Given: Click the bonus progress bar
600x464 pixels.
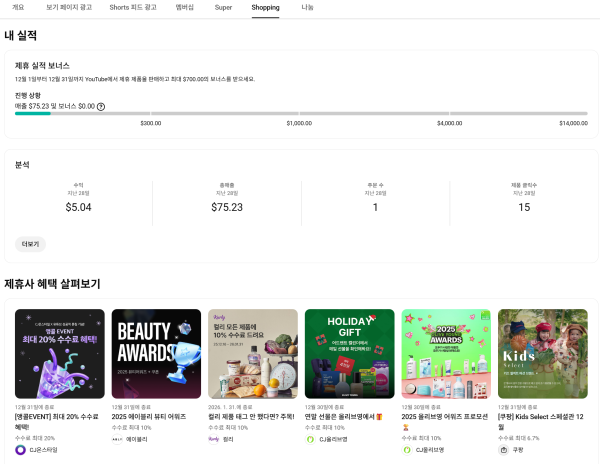Looking at the screenshot, I should [300, 114].
